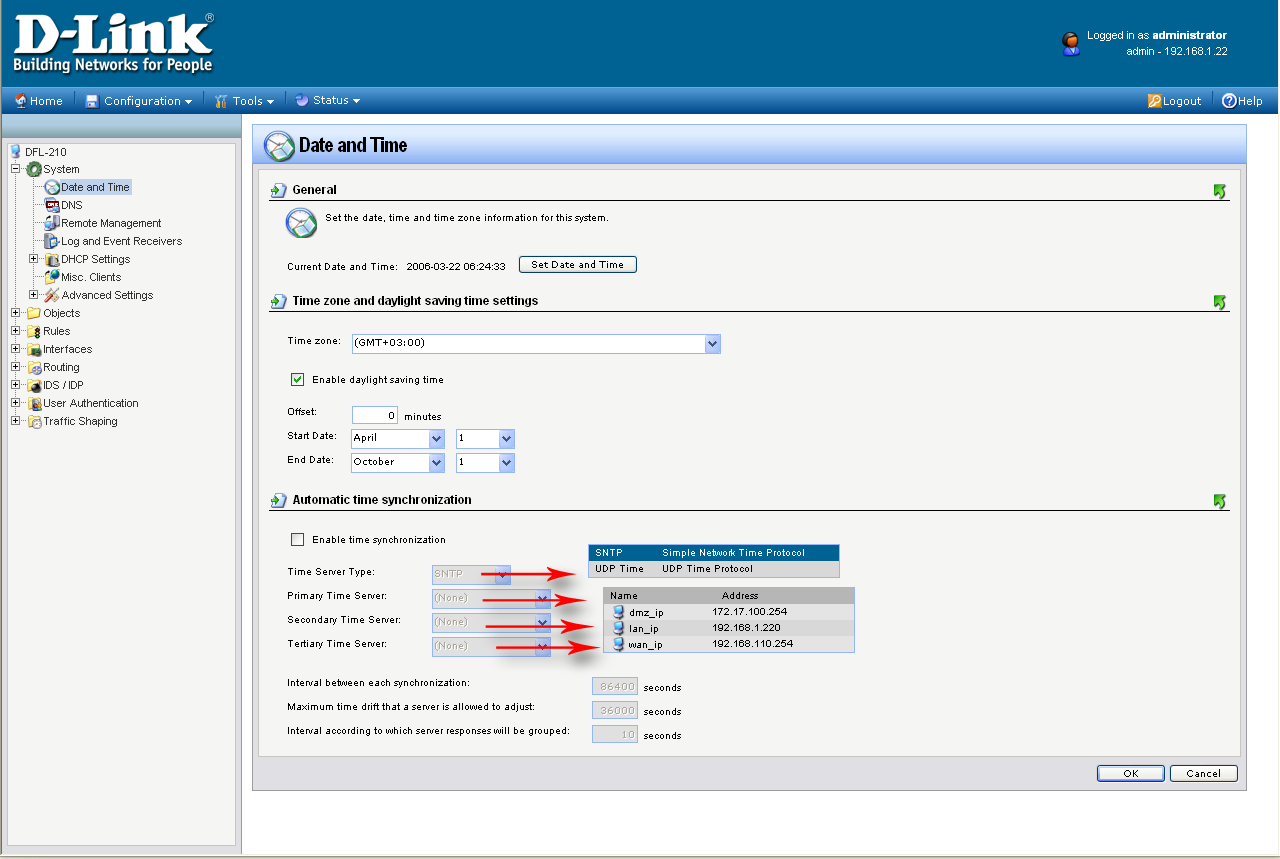Collapse the System tree node

16,169
